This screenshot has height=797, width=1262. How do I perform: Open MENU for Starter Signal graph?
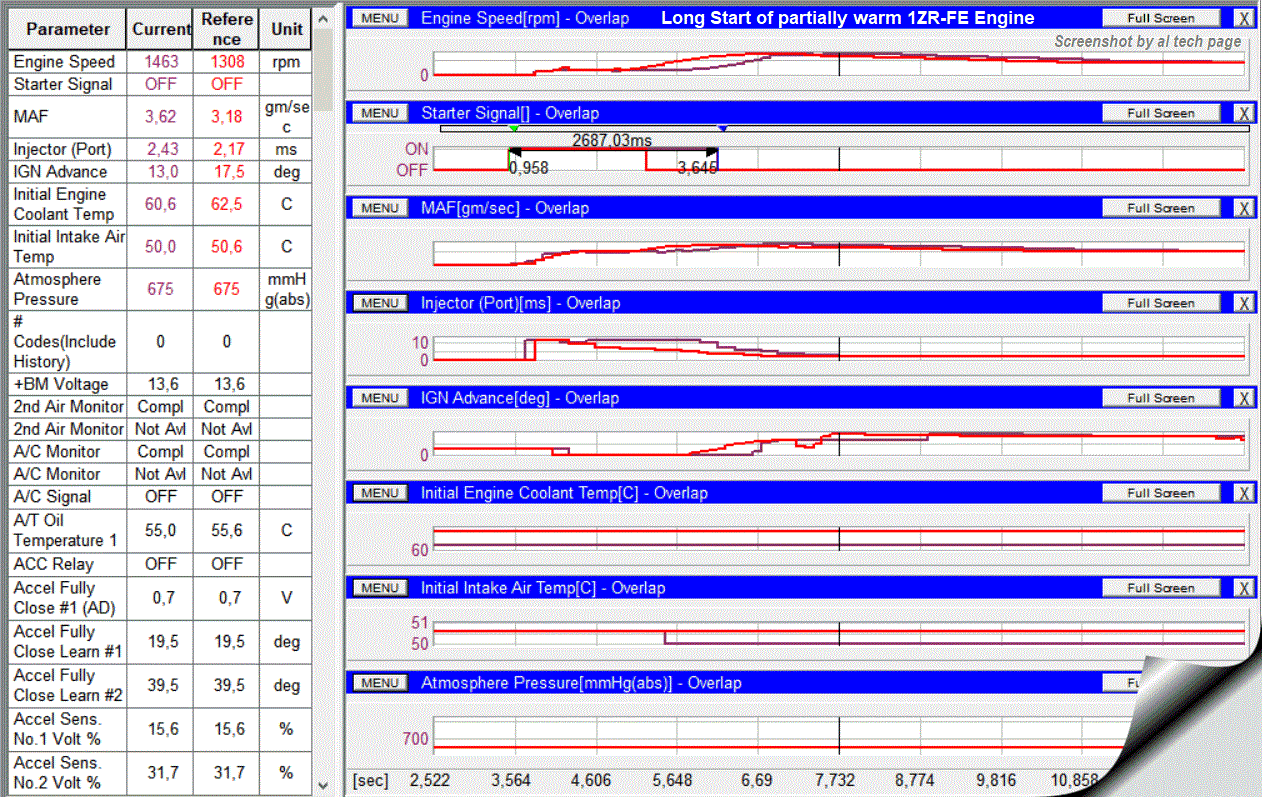pos(380,113)
